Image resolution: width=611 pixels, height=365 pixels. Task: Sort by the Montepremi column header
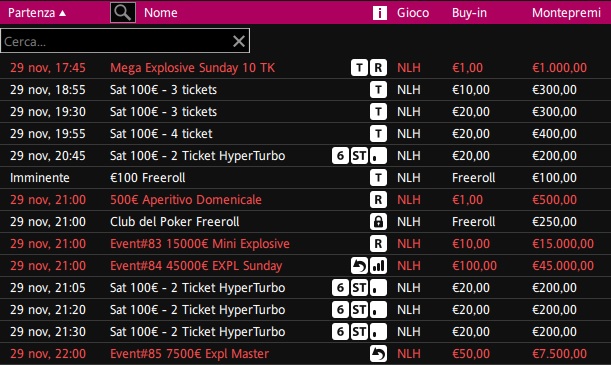point(566,12)
